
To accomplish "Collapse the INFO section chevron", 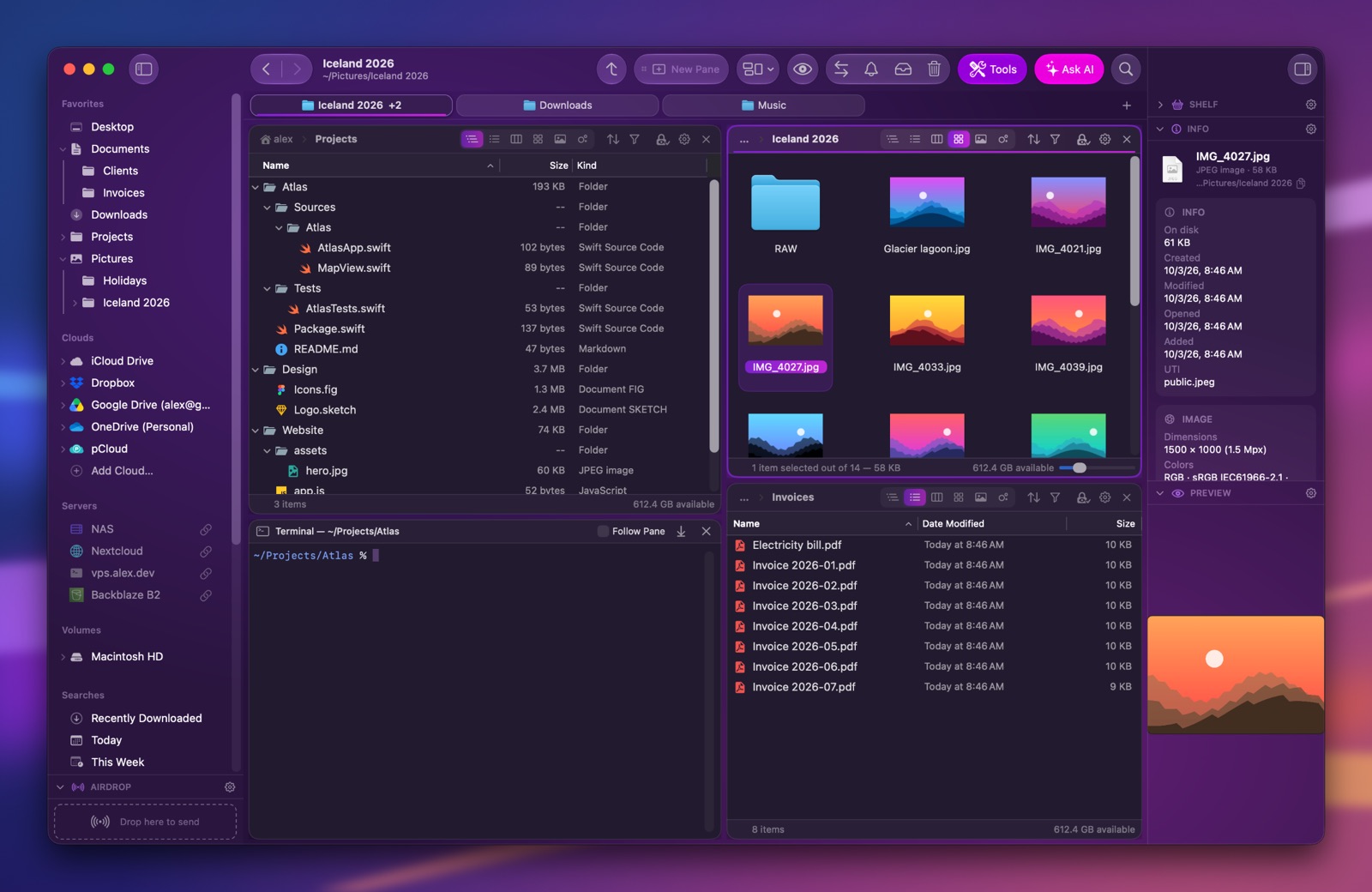I will pyautogui.click(x=1160, y=130).
